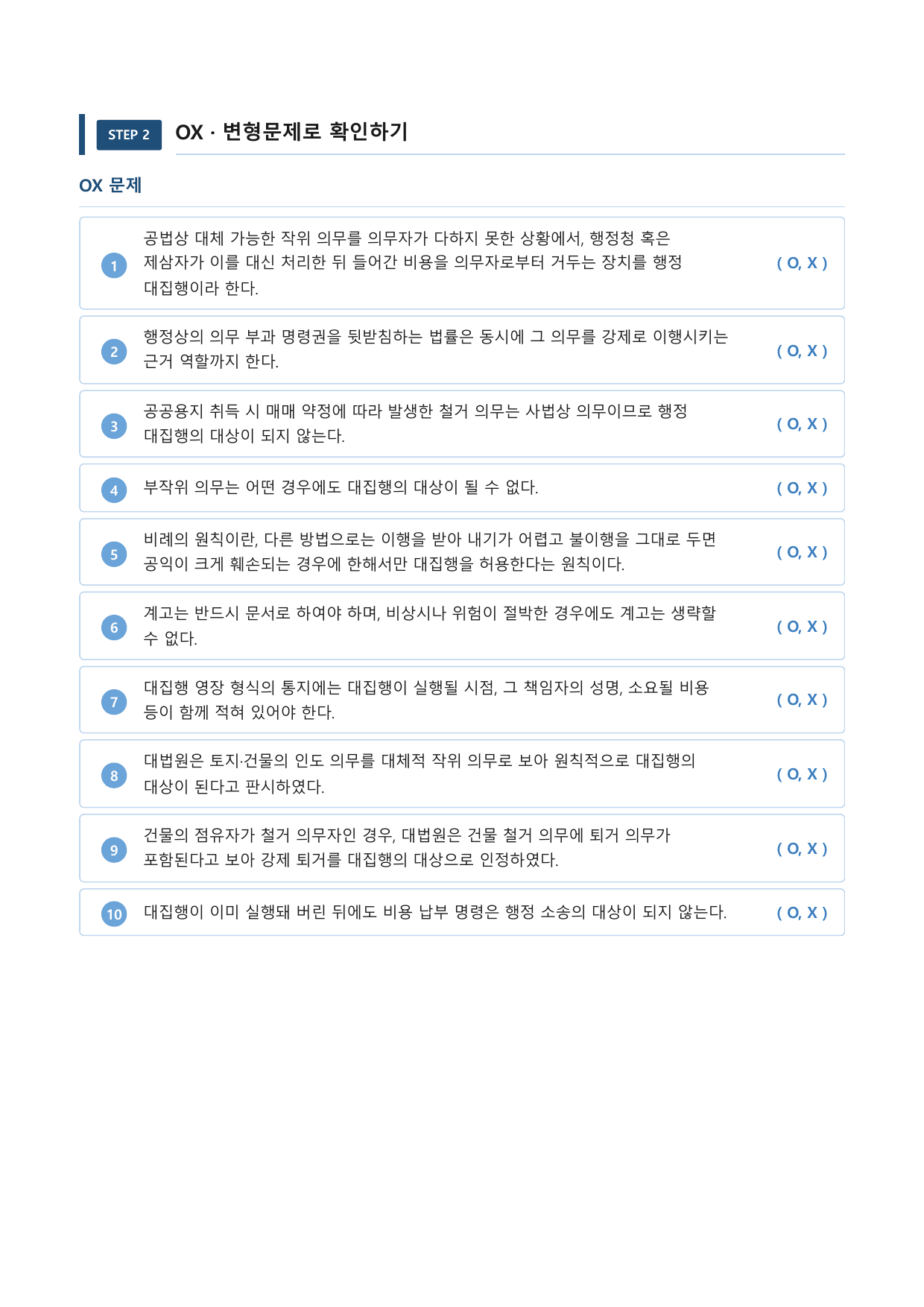Click the number 6 circle badge

(x=114, y=627)
